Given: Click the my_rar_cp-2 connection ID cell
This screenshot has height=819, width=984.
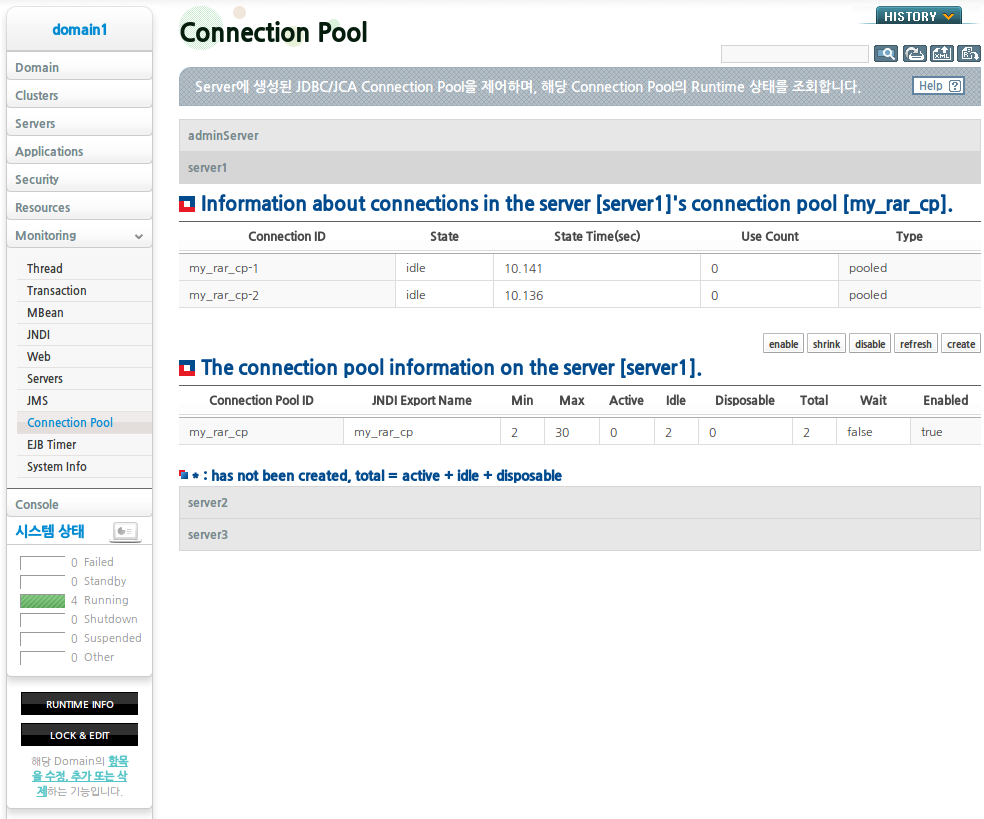Looking at the screenshot, I should tap(287, 295).
